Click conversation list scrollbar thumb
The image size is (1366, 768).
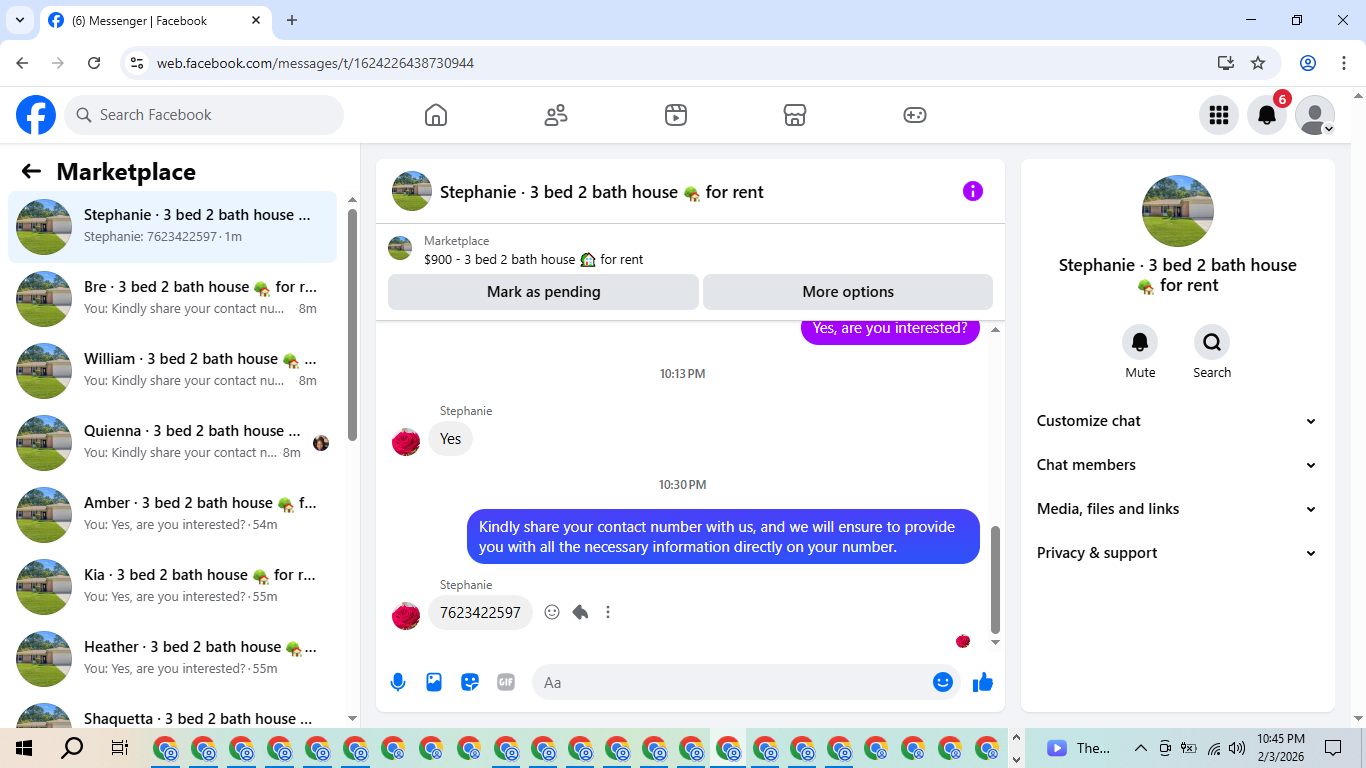click(352, 324)
